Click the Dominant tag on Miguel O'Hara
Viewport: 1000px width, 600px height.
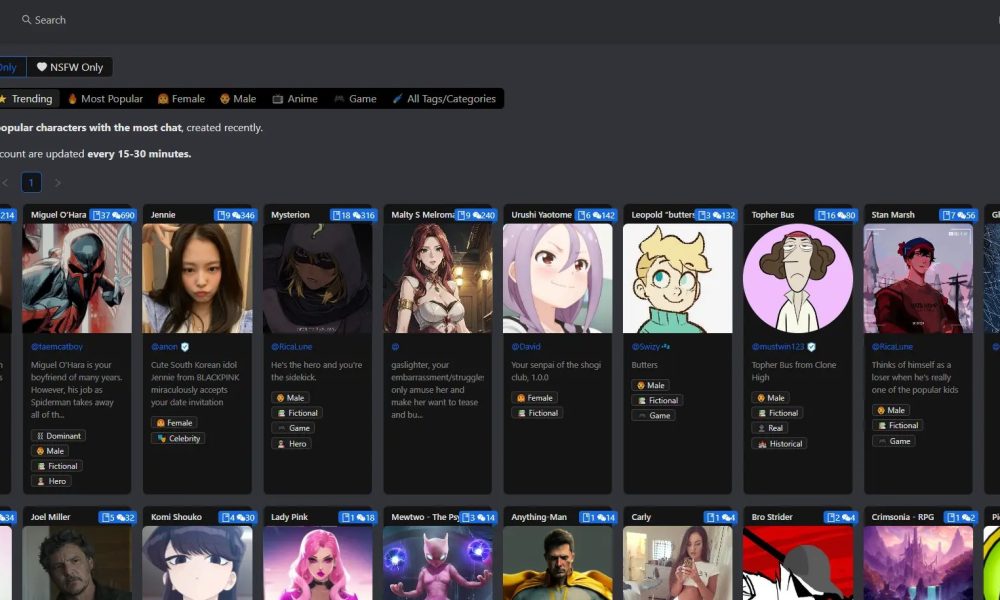pos(58,435)
